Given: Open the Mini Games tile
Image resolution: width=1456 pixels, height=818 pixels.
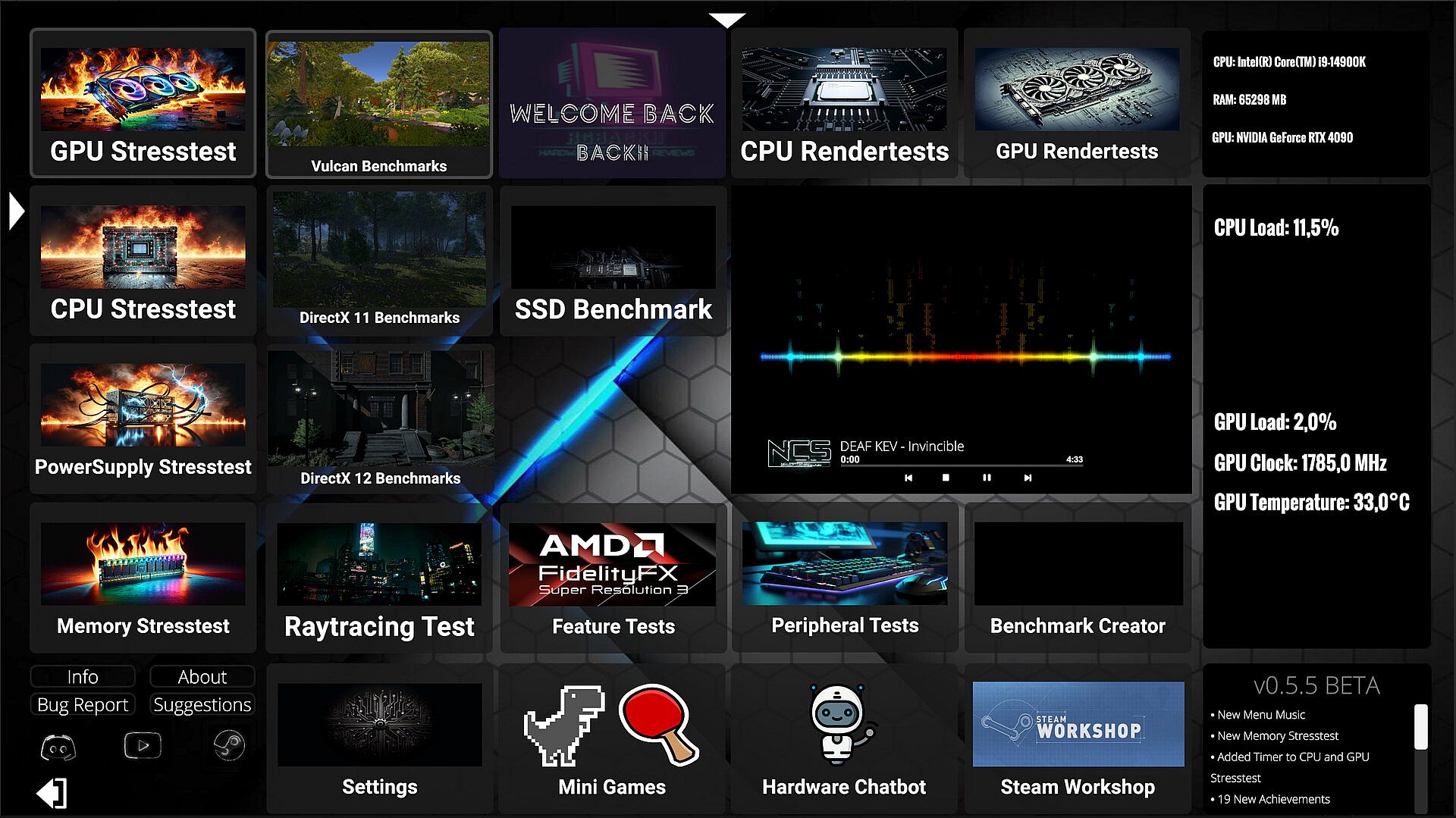Looking at the screenshot, I should tap(613, 738).
